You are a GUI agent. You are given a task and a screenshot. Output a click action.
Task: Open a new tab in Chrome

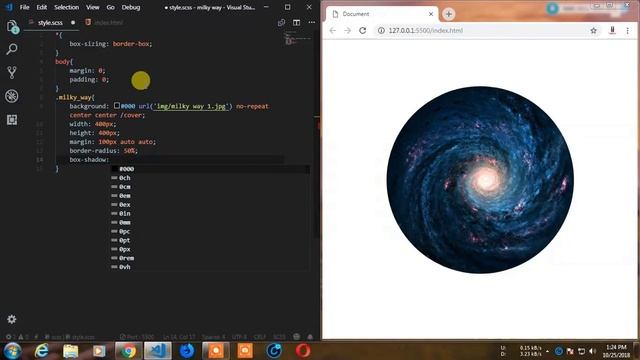coord(449,14)
